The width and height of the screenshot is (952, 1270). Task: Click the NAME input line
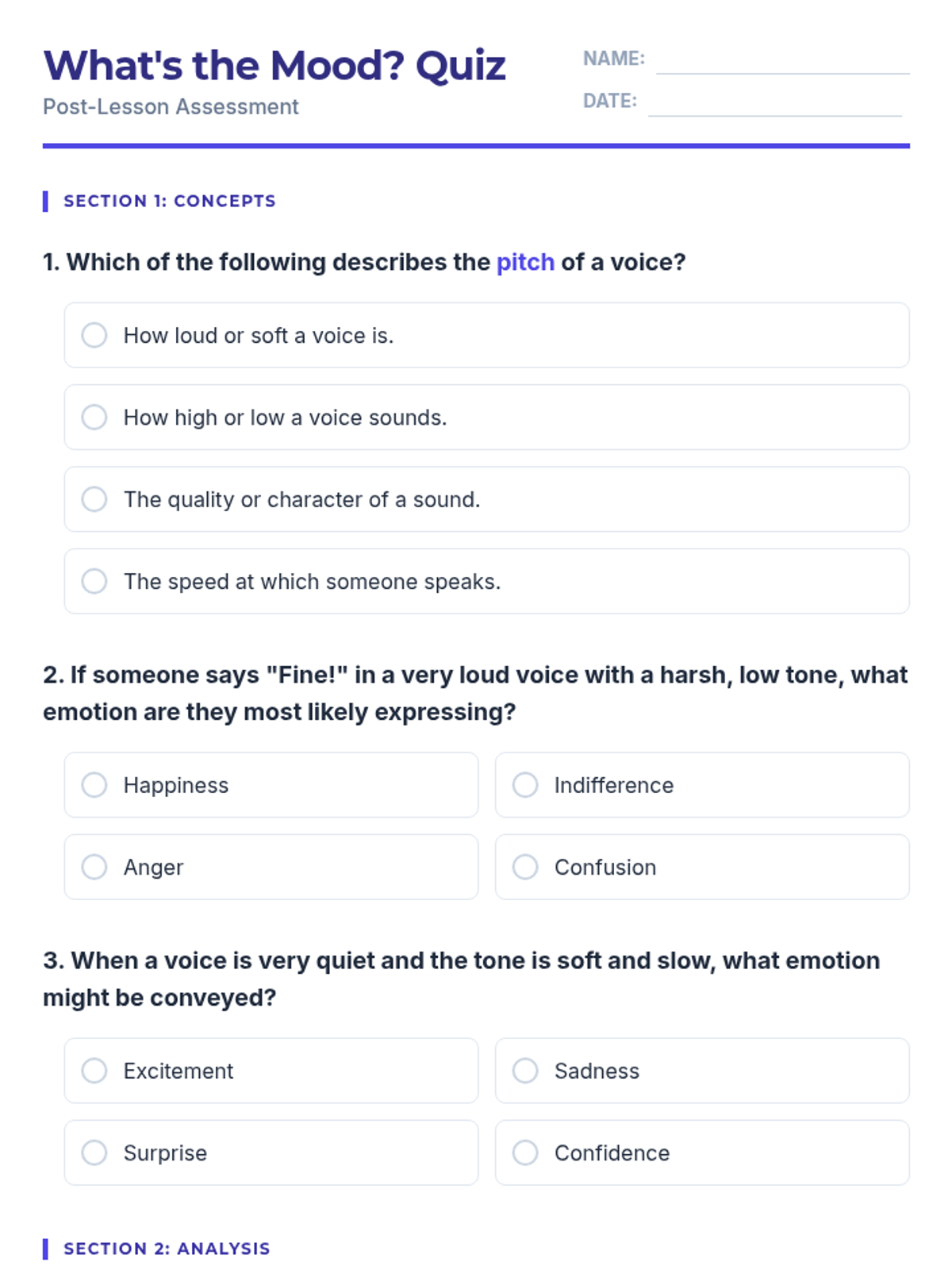click(x=782, y=62)
